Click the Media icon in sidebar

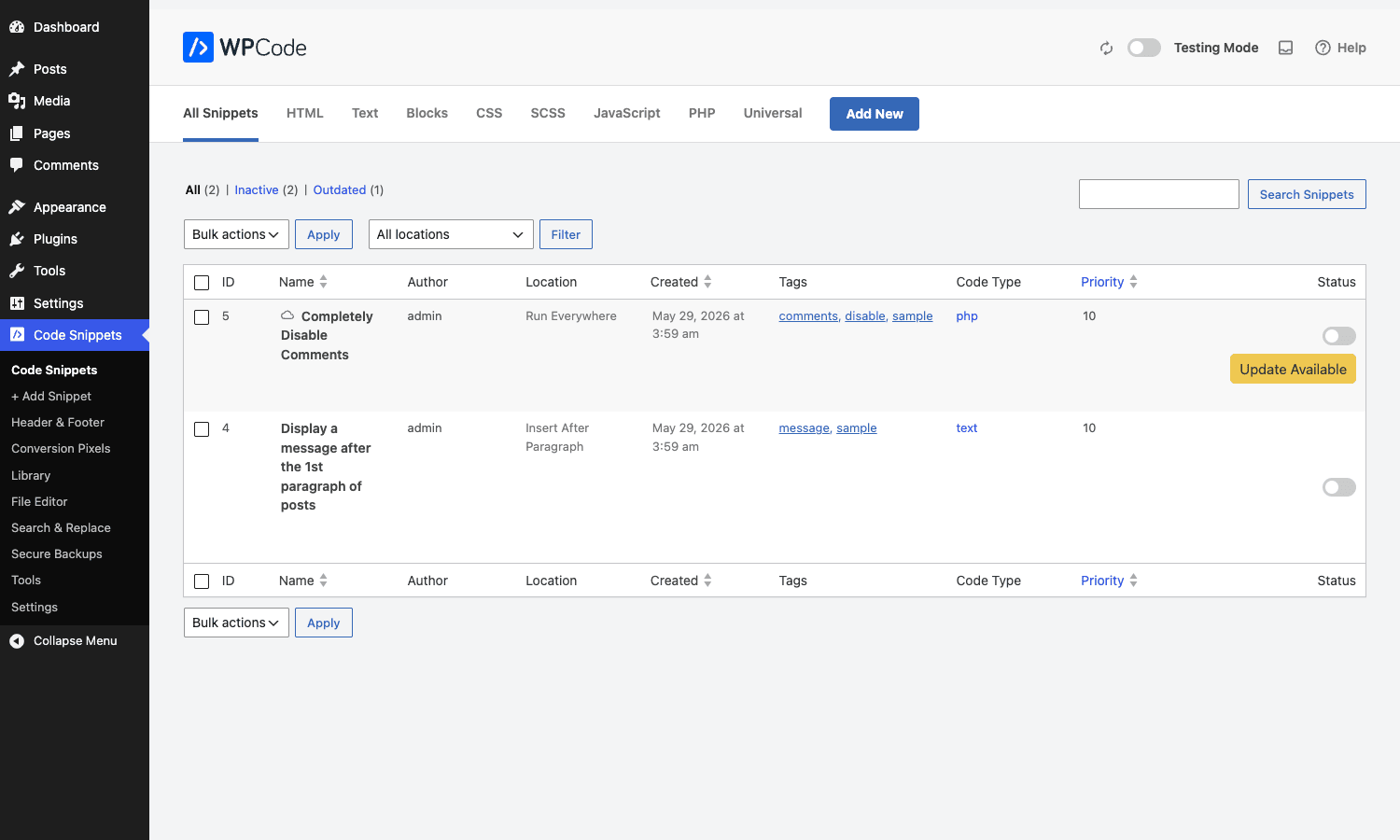click(x=17, y=101)
